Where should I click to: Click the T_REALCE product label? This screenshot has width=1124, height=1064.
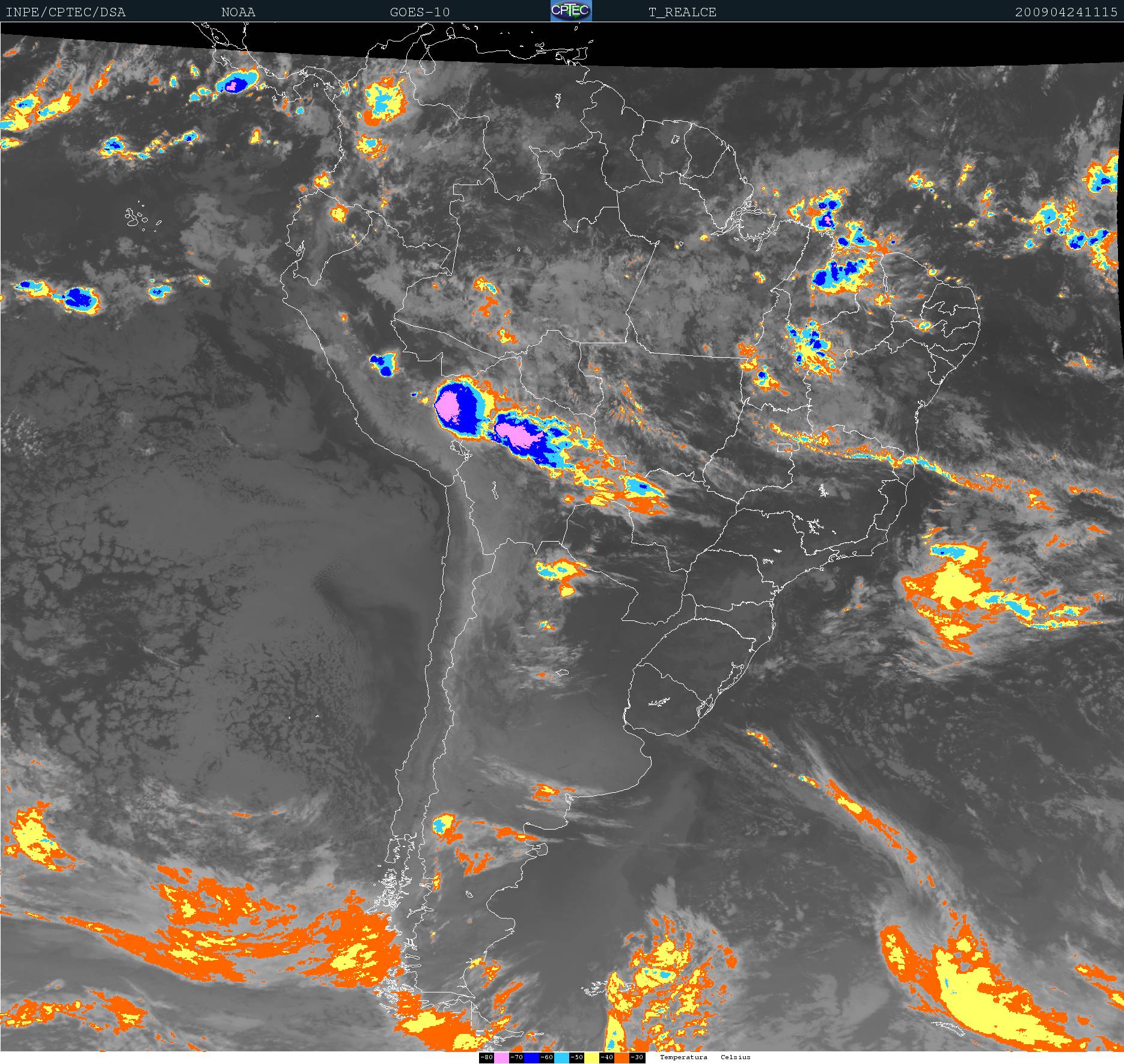point(682,12)
